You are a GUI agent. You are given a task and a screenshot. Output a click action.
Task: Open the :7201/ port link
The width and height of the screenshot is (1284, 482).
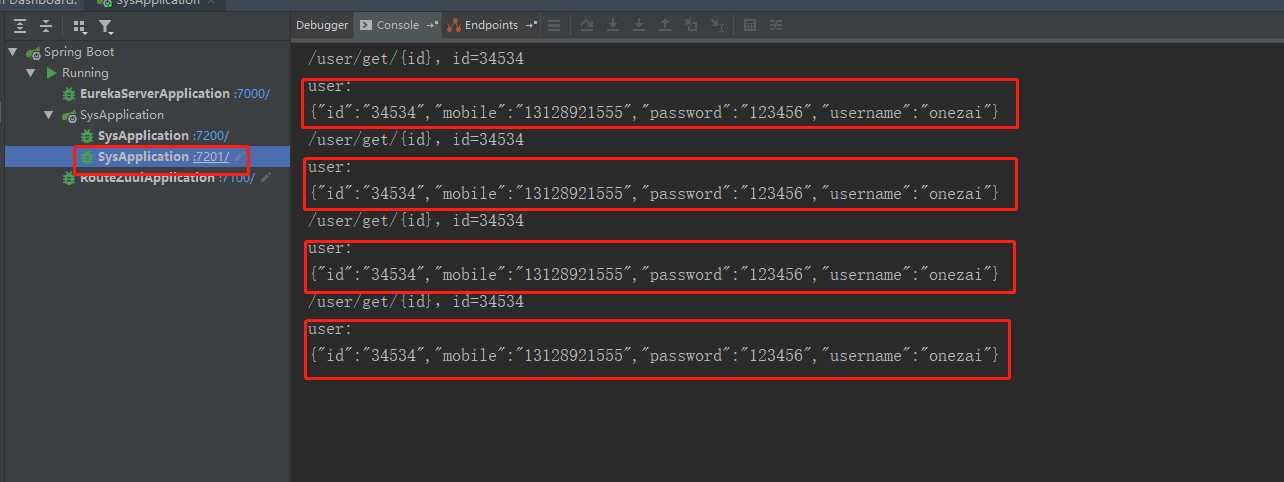click(211, 157)
